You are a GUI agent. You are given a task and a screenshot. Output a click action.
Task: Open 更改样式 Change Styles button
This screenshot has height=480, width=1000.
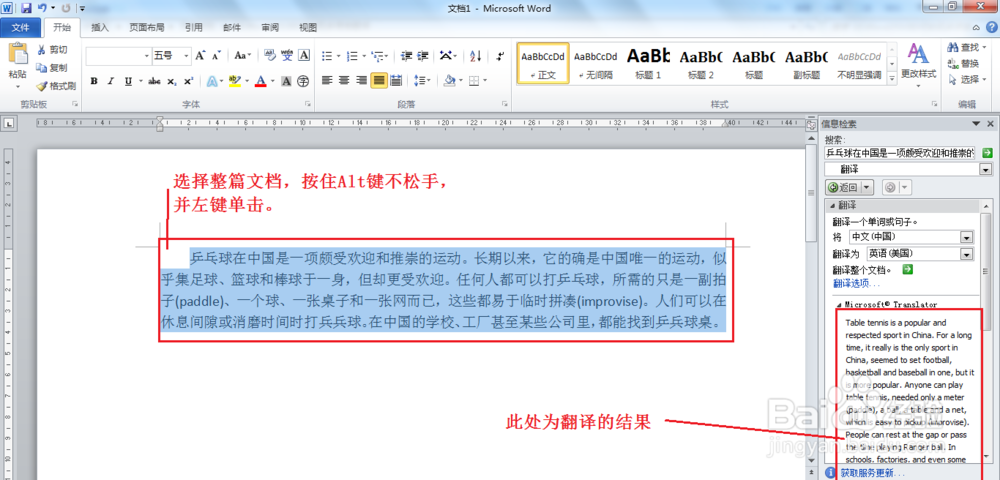click(918, 64)
